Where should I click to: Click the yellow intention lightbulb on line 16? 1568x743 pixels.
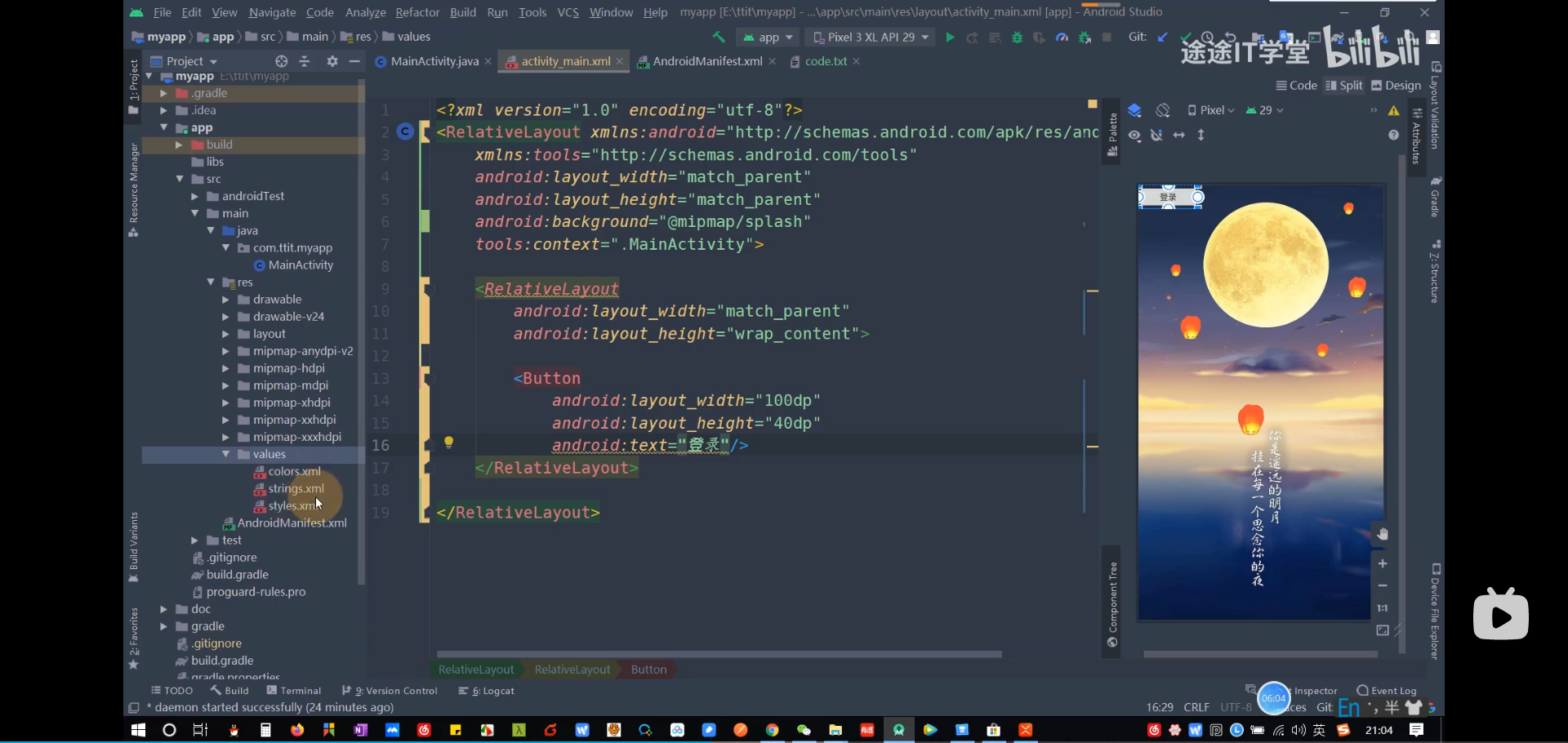pos(448,443)
